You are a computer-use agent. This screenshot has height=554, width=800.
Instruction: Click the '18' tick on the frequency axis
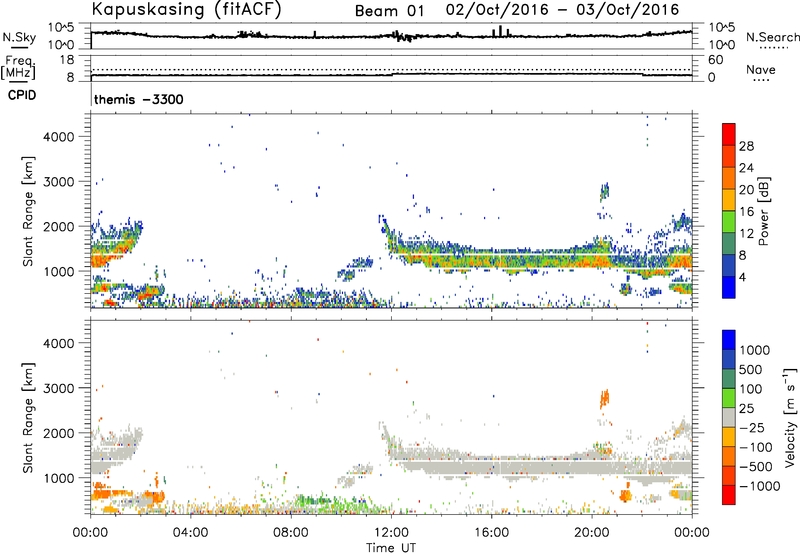67,60
